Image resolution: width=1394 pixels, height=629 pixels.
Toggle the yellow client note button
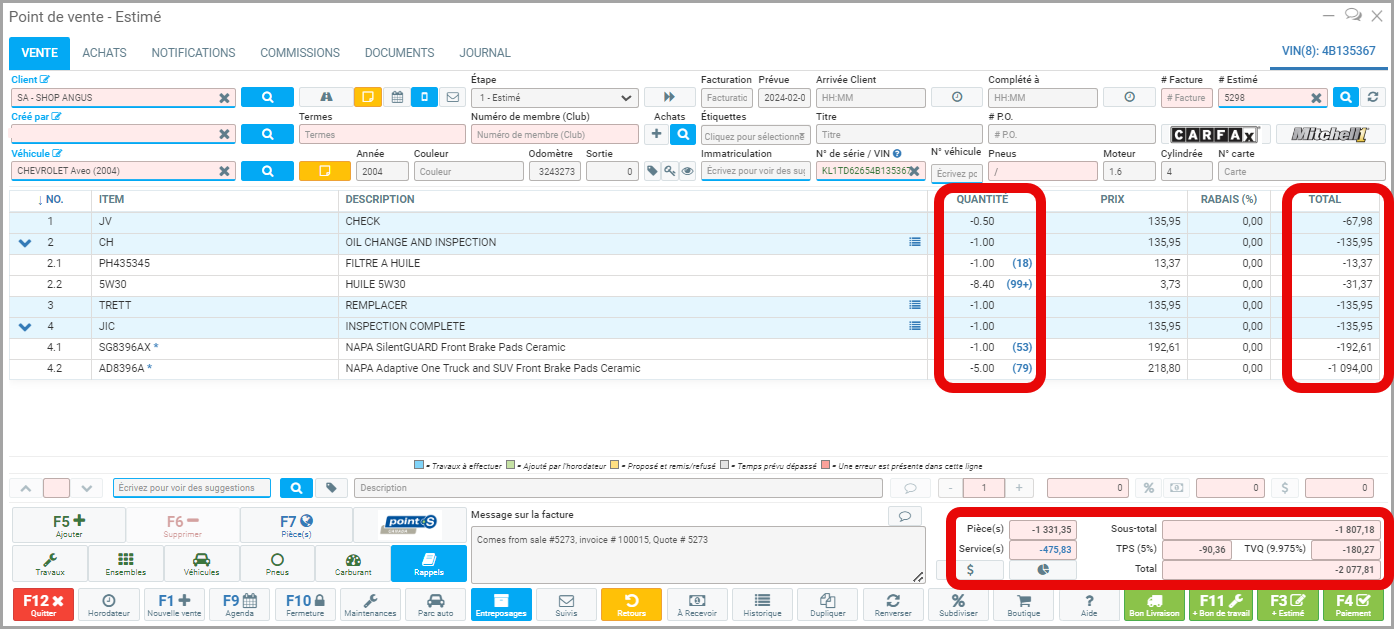click(367, 97)
